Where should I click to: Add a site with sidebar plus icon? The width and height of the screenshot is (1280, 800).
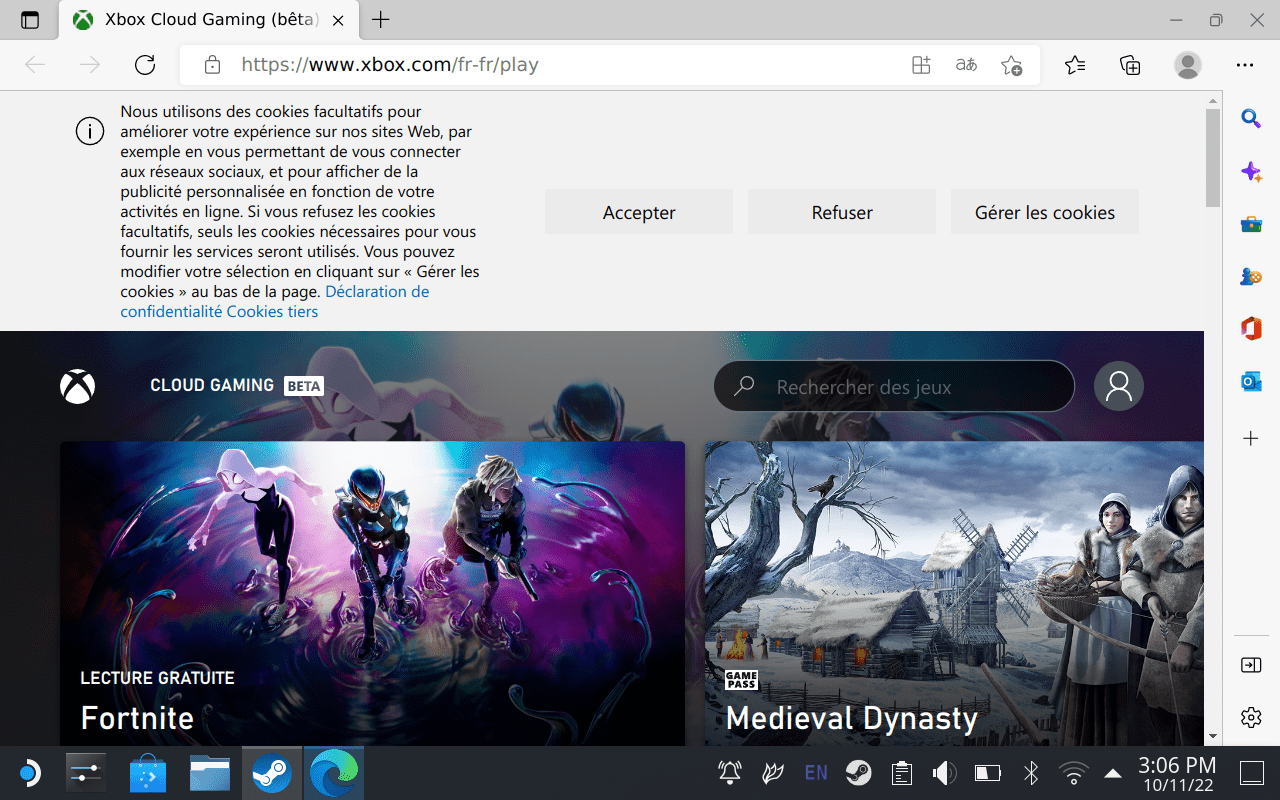(1251, 438)
